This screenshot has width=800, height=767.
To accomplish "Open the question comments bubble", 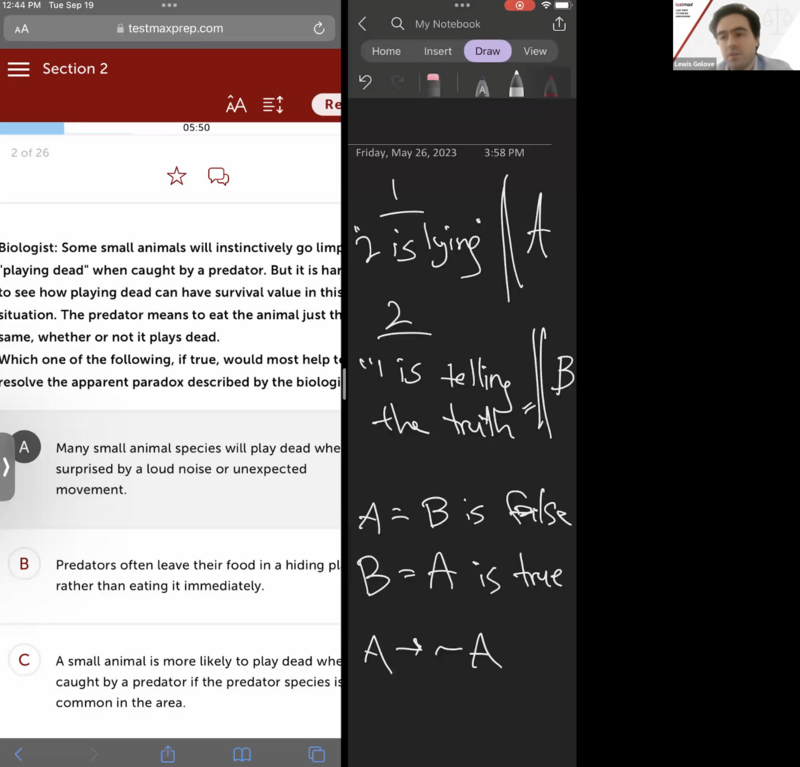I will 218,177.
